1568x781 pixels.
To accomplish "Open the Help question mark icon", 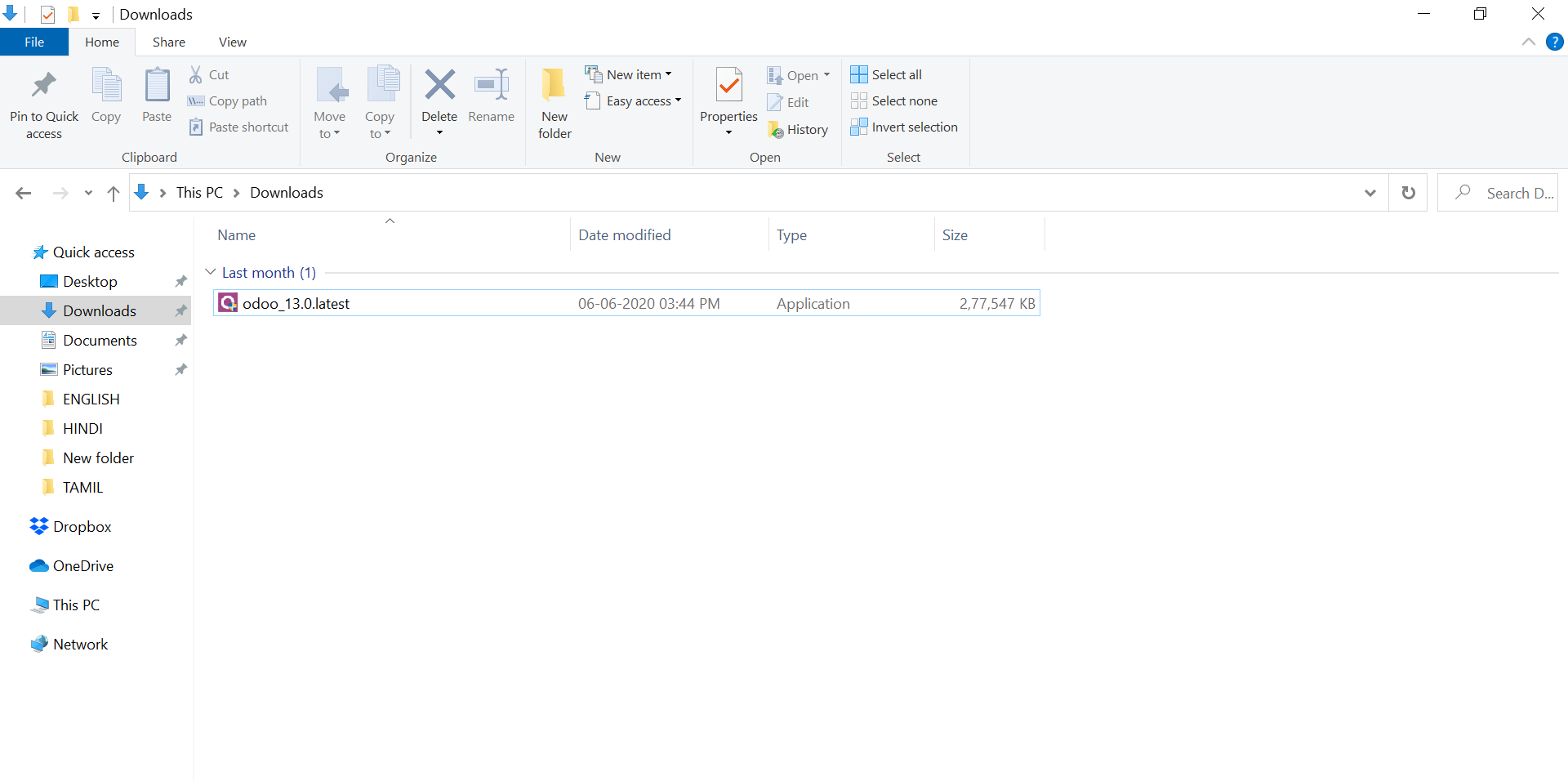I will (1554, 42).
